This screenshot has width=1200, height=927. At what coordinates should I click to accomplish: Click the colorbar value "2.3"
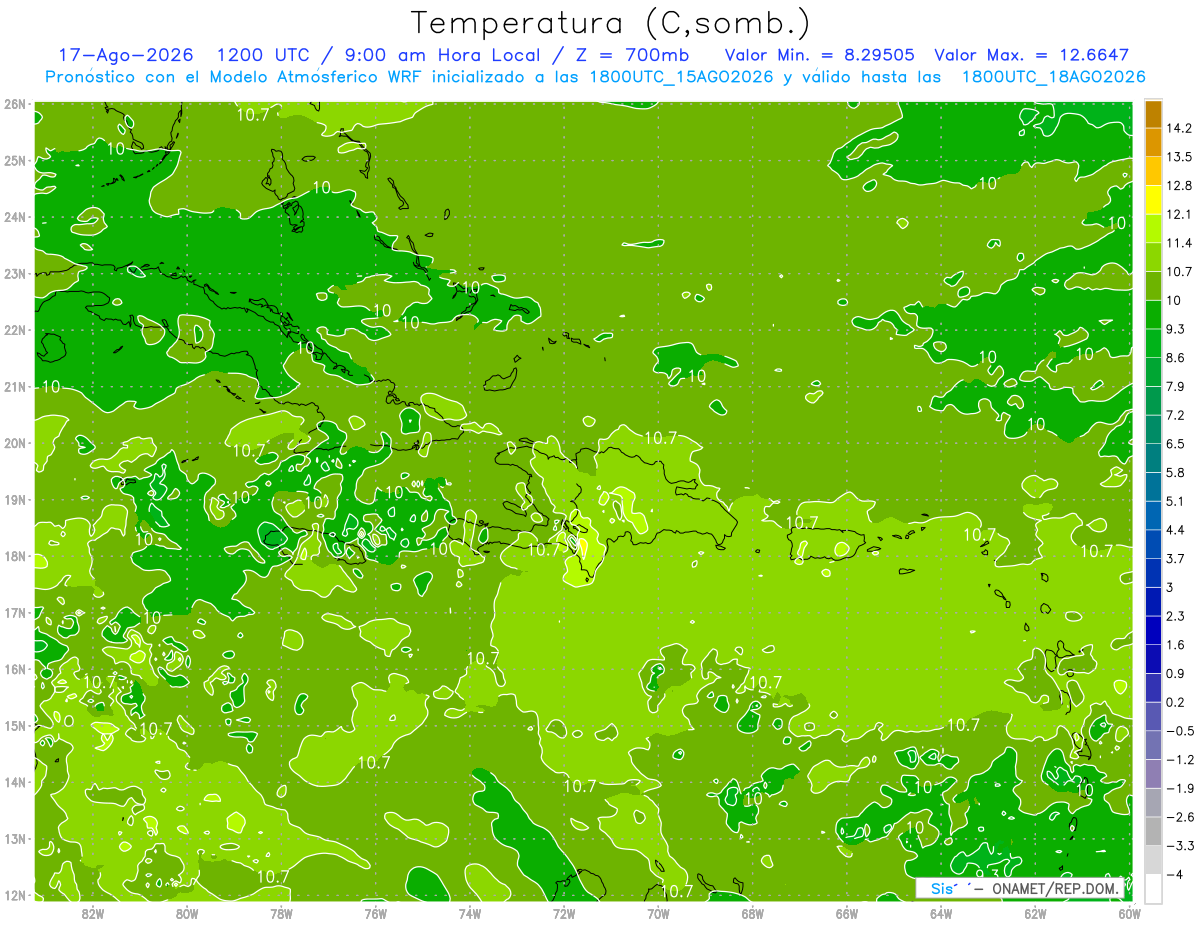(1176, 616)
